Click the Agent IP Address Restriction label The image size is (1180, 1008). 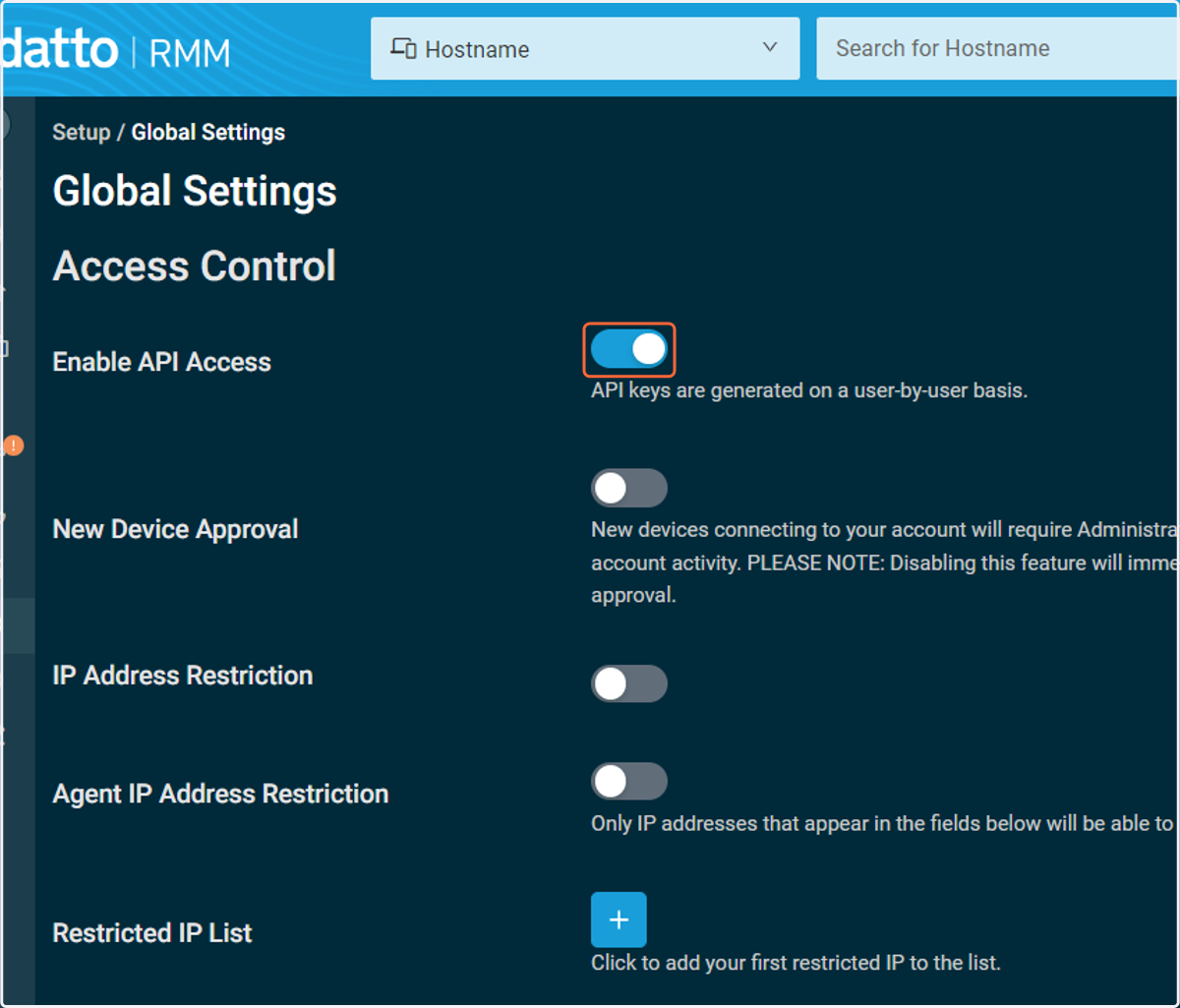(x=220, y=794)
